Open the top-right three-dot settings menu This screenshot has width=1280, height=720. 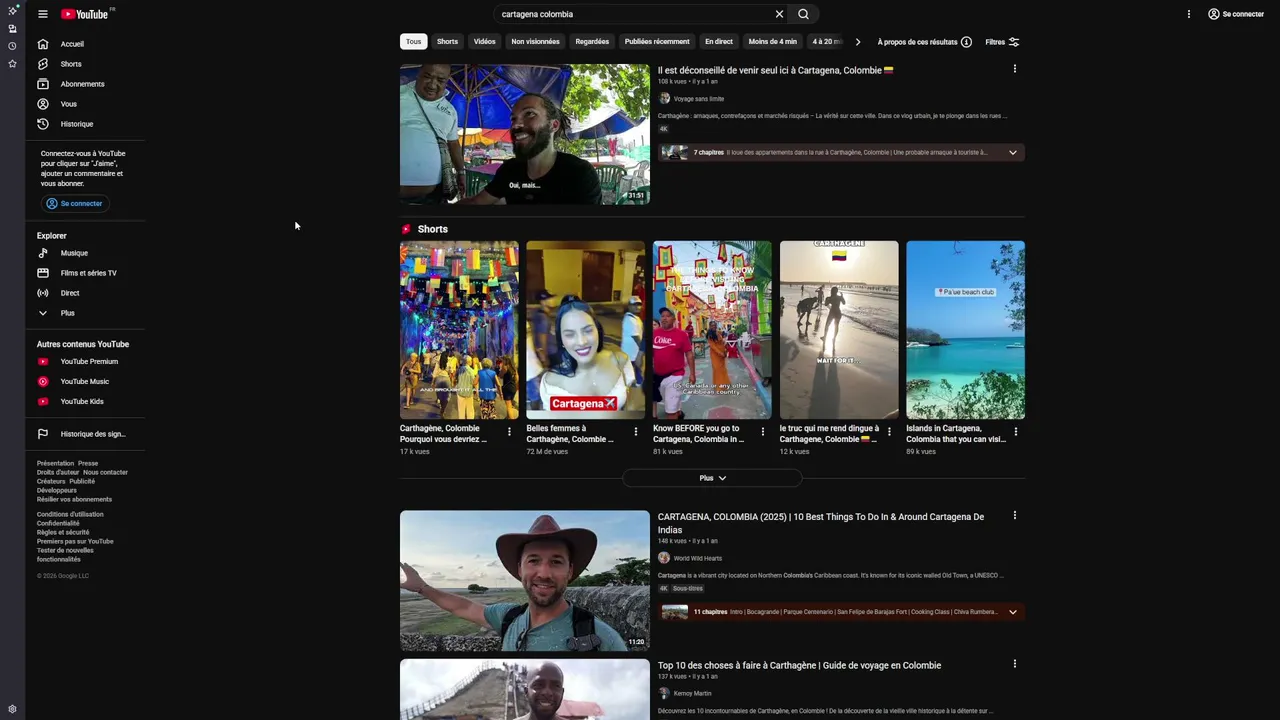tap(1189, 14)
